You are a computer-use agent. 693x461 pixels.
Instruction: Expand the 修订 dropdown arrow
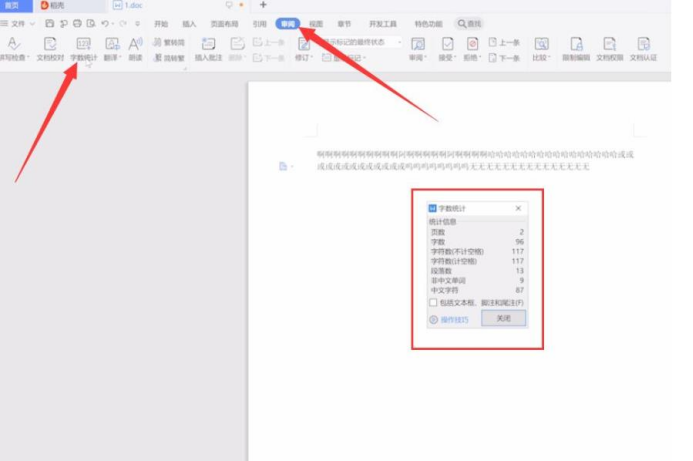coord(312,58)
